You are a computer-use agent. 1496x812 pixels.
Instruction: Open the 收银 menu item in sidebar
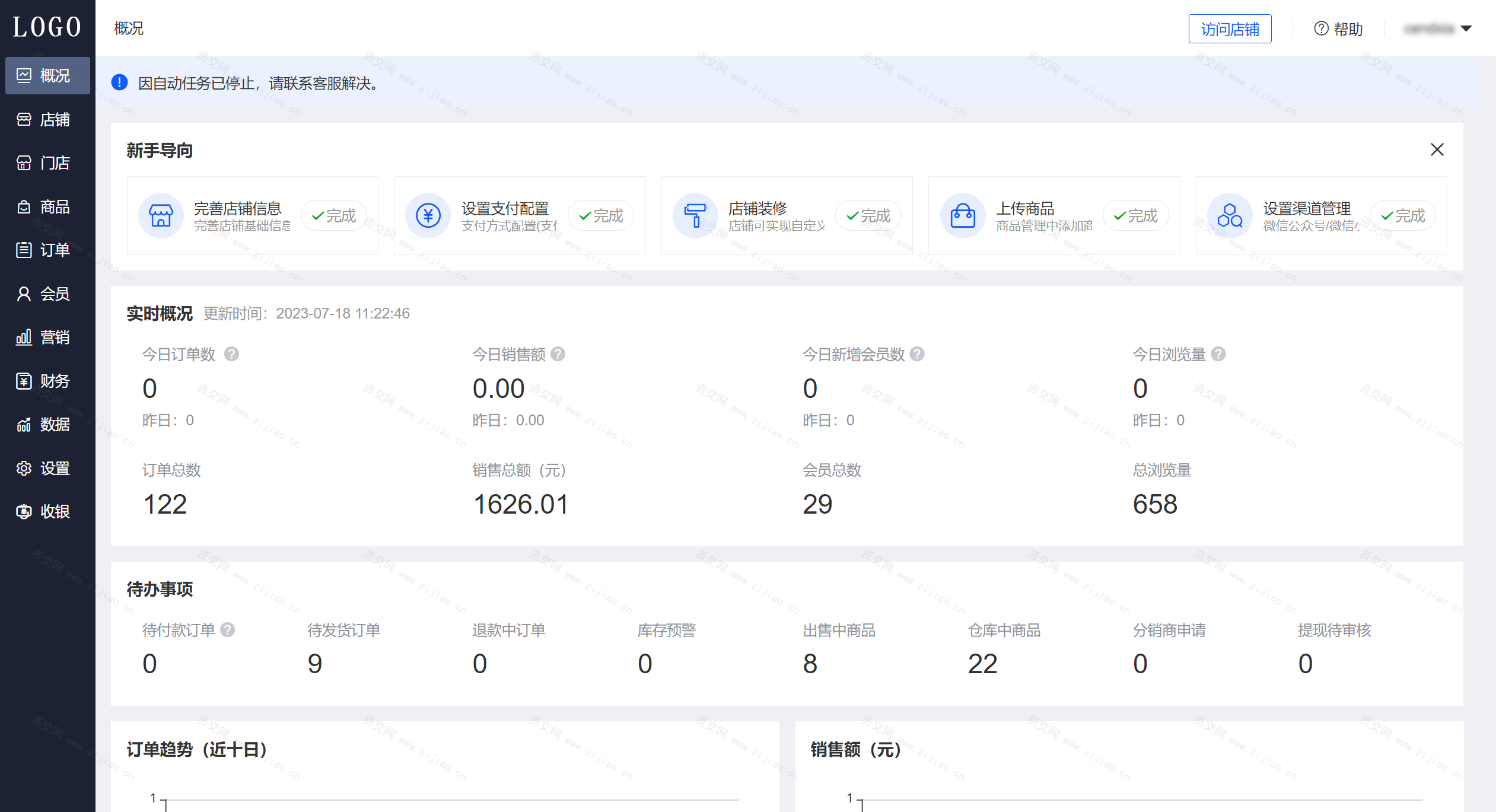(47, 511)
